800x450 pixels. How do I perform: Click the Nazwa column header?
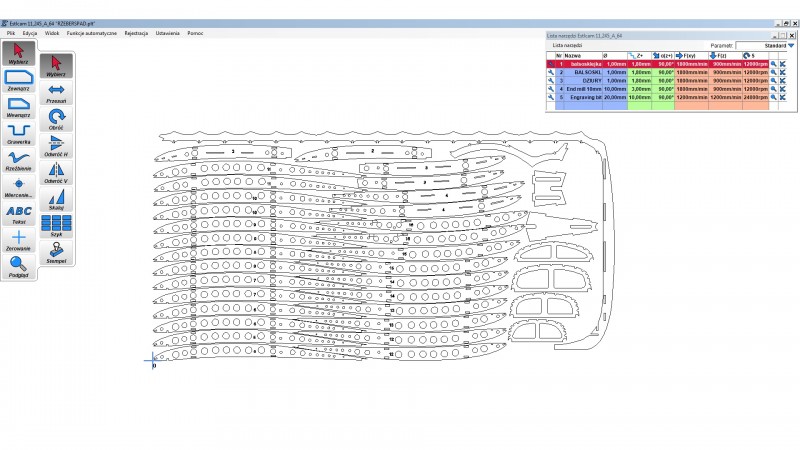[x=583, y=56]
